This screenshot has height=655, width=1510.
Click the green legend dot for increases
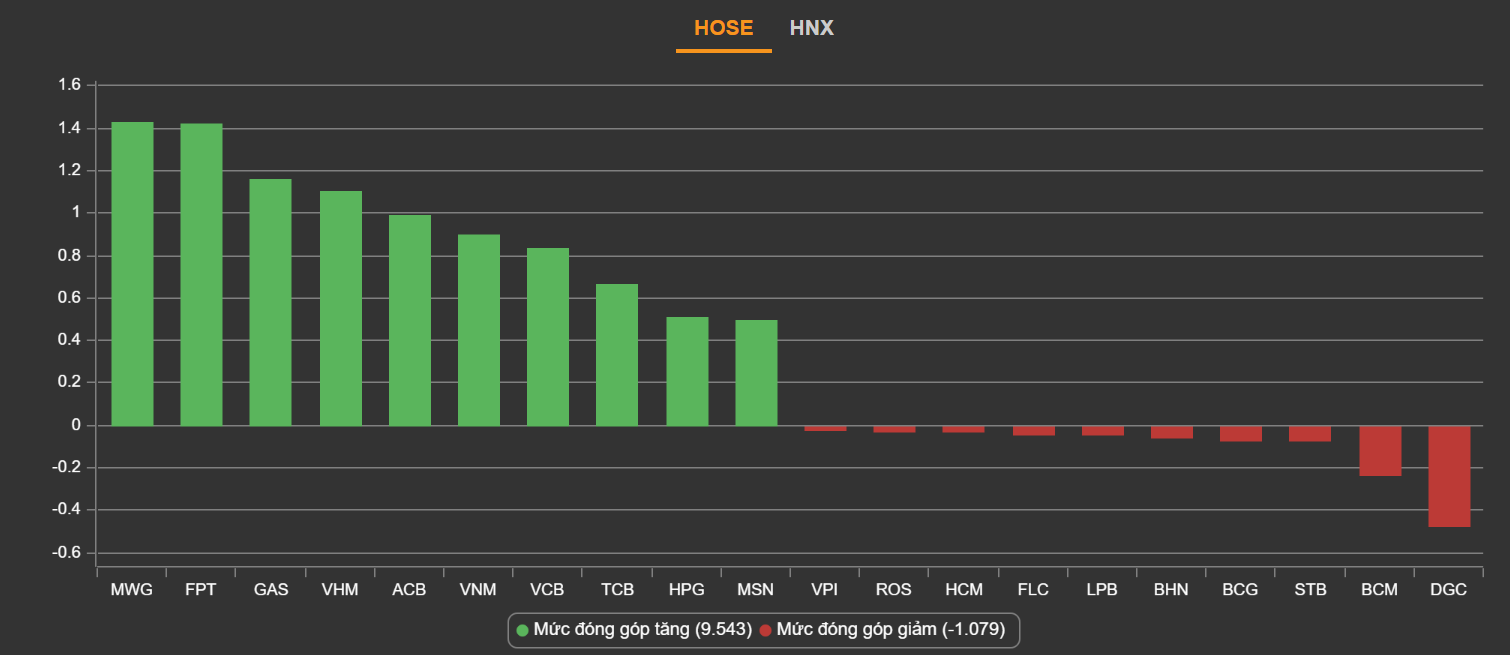(x=522, y=630)
